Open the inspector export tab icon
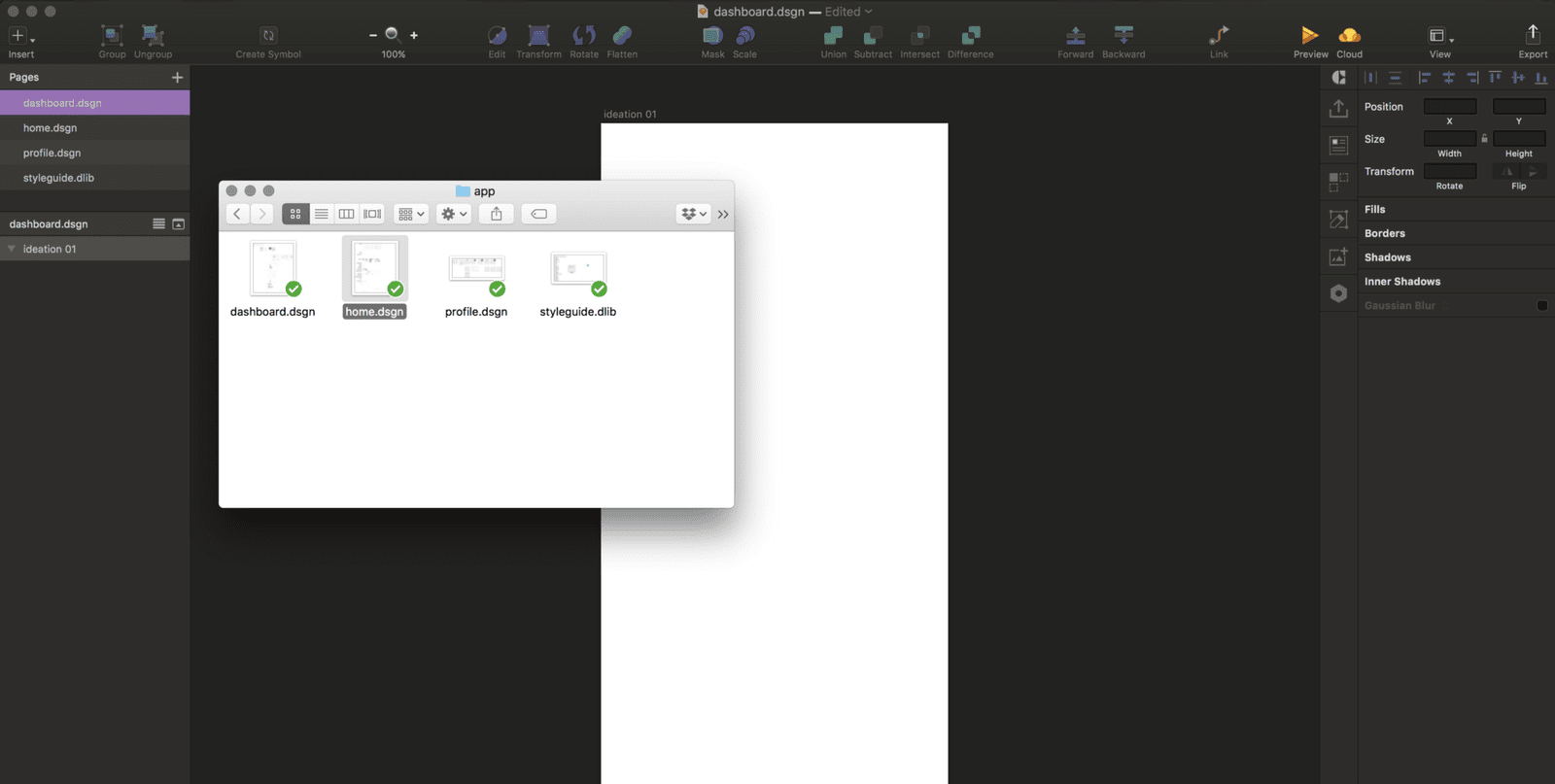 1338,109
